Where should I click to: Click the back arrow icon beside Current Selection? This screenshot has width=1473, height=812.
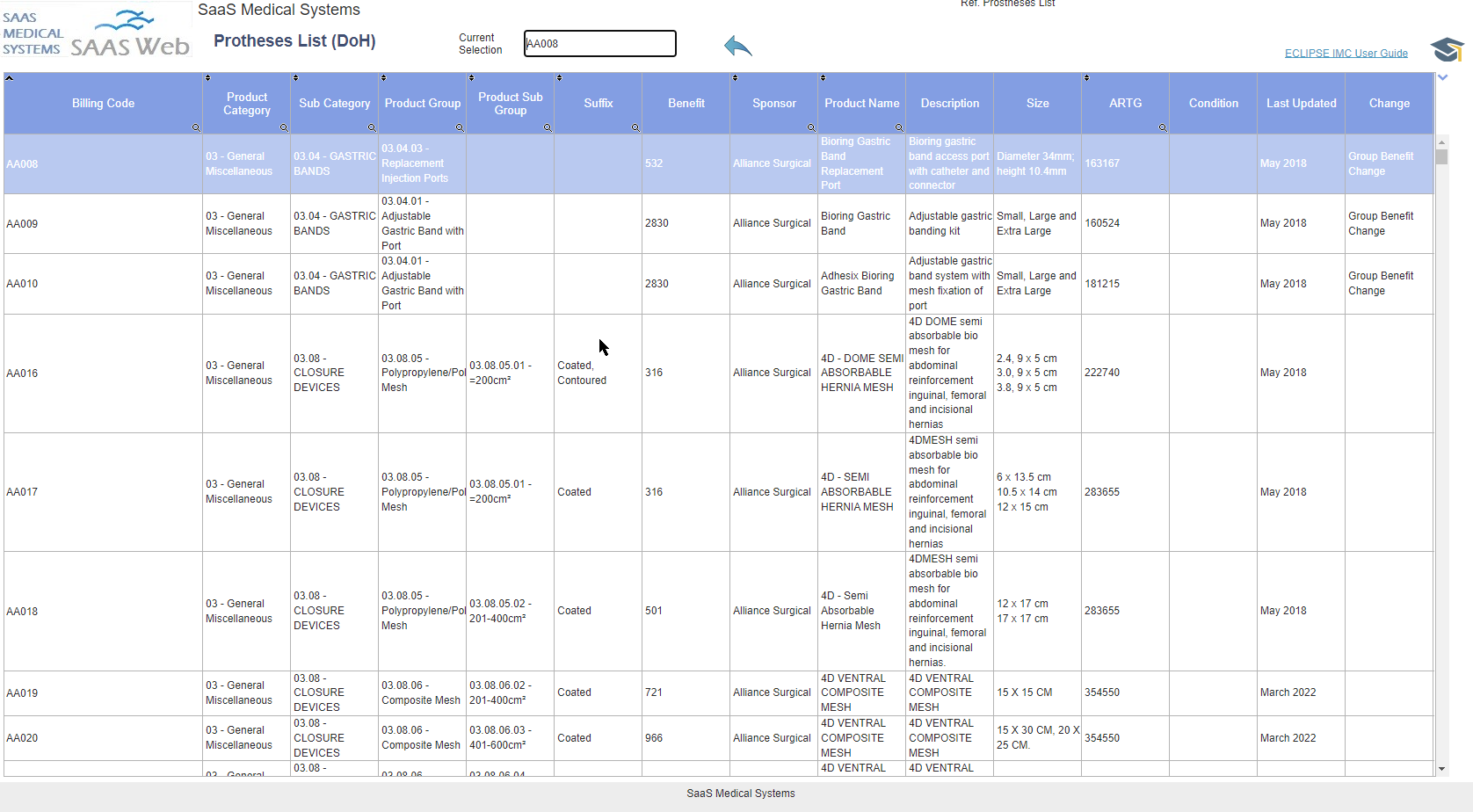click(x=738, y=47)
